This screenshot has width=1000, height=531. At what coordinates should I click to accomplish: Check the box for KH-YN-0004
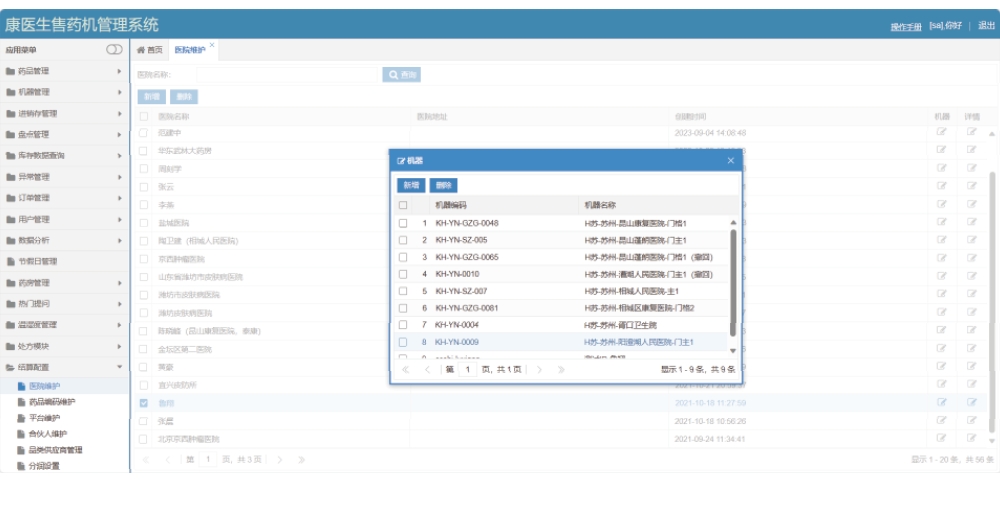pos(403,324)
